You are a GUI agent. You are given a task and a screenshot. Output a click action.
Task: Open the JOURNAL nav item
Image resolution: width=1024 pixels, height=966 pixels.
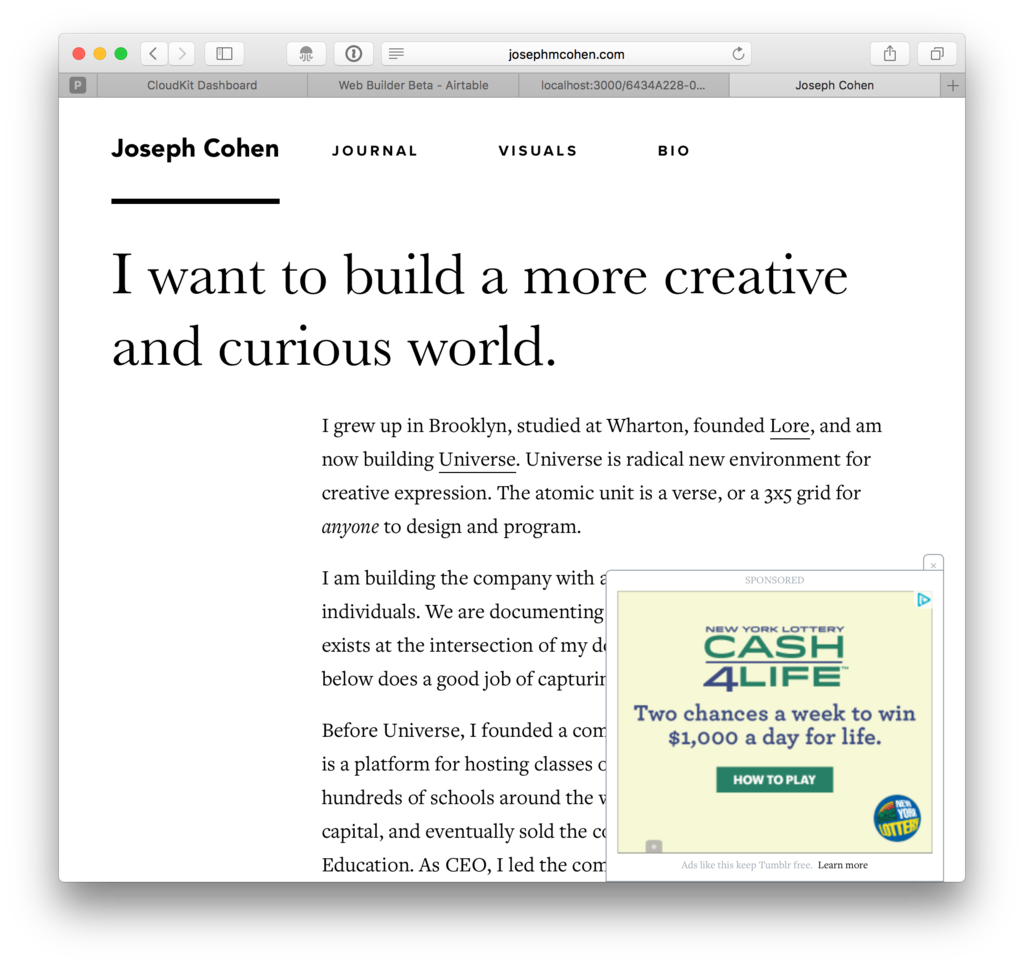[375, 151]
